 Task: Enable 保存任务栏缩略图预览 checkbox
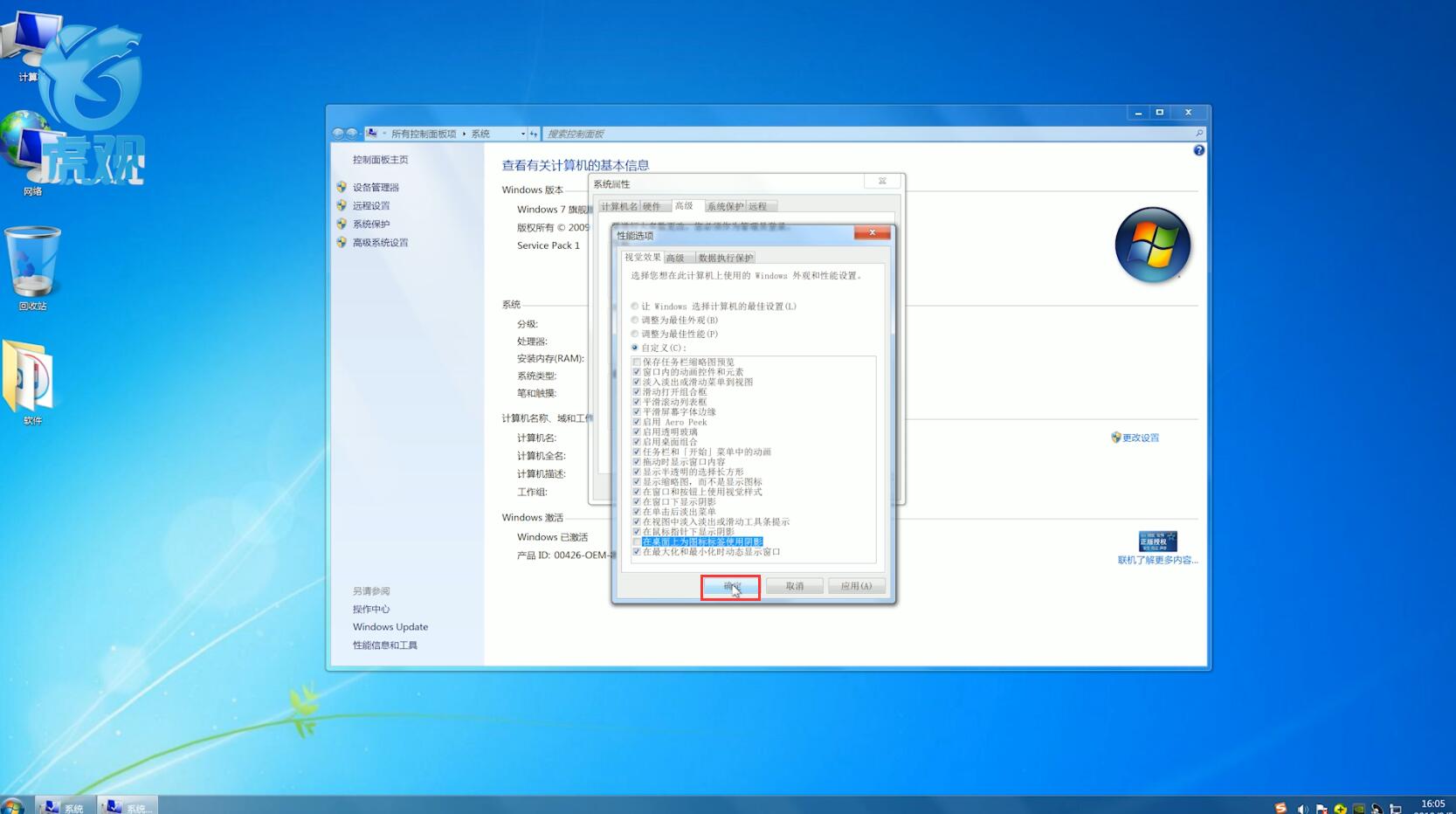click(637, 362)
